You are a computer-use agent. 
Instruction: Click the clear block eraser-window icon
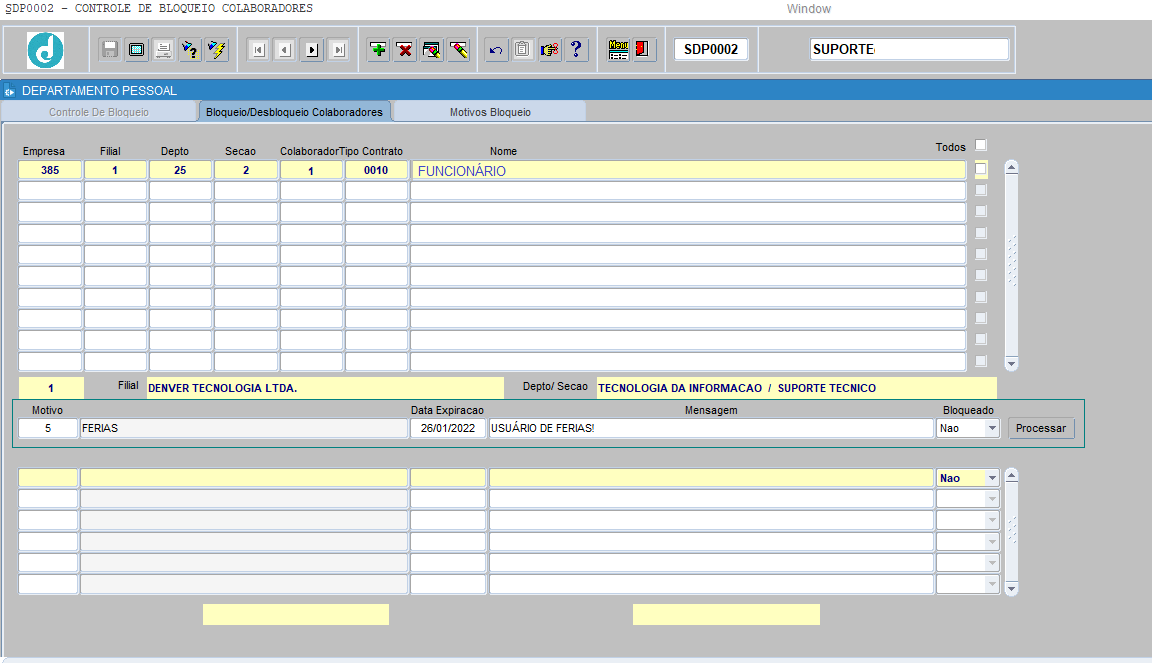point(432,49)
